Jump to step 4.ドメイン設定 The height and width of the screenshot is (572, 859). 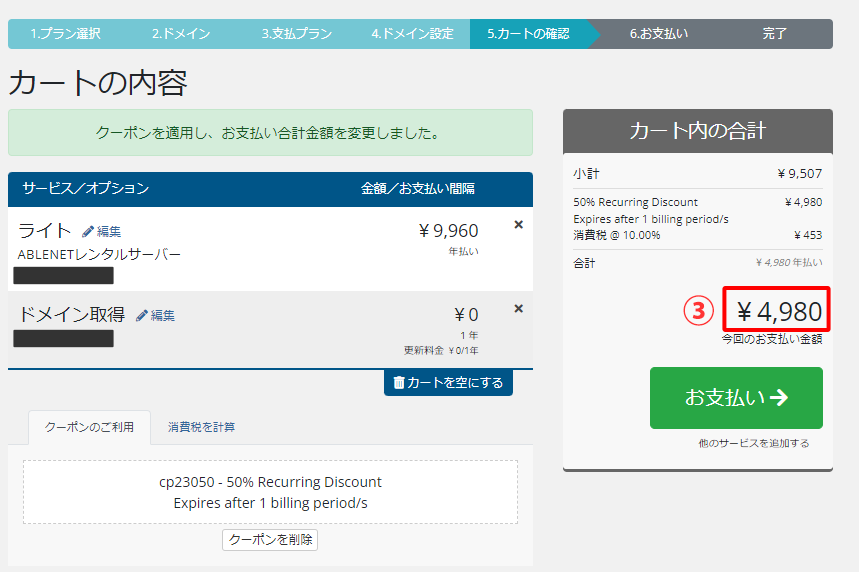[x=412, y=34]
